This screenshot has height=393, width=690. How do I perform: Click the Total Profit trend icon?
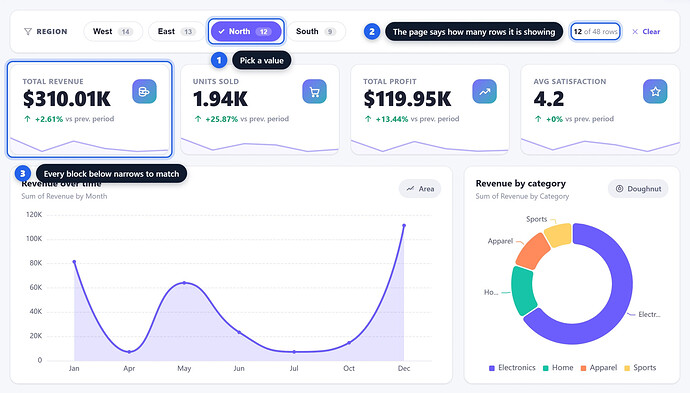point(484,92)
